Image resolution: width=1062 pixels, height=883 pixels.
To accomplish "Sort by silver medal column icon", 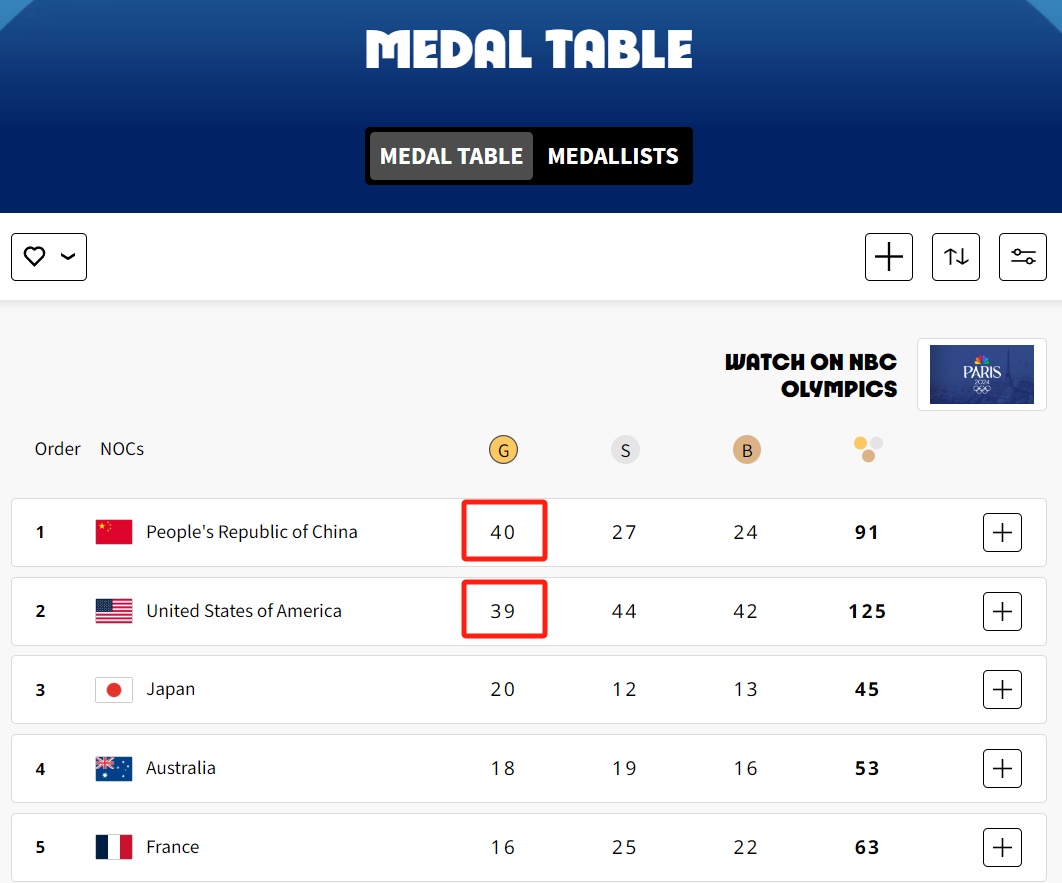I will click(625, 450).
